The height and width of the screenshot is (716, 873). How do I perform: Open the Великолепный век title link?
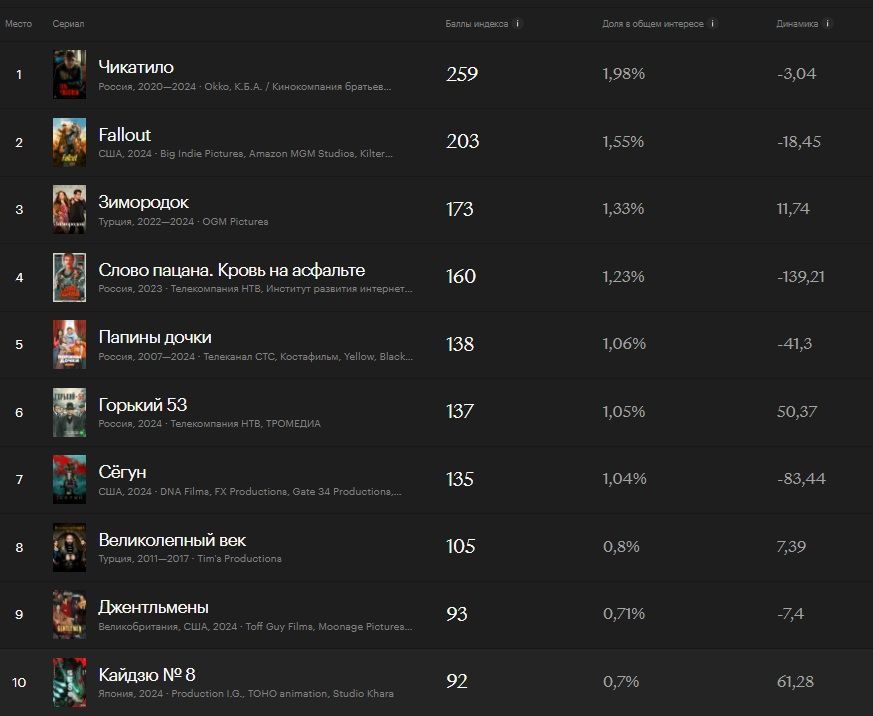172,540
